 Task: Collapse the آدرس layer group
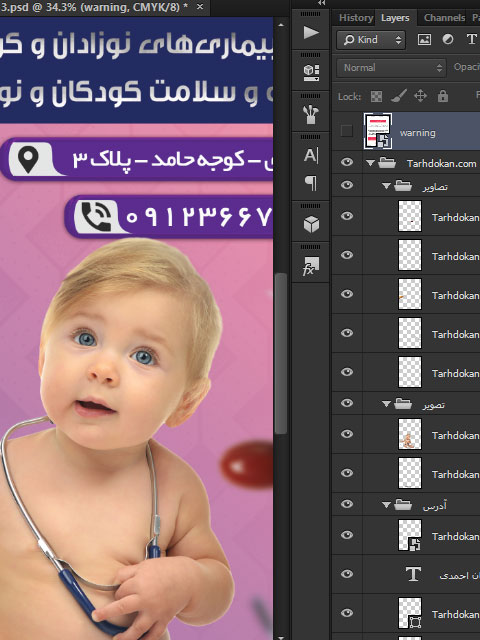pyautogui.click(x=386, y=505)
